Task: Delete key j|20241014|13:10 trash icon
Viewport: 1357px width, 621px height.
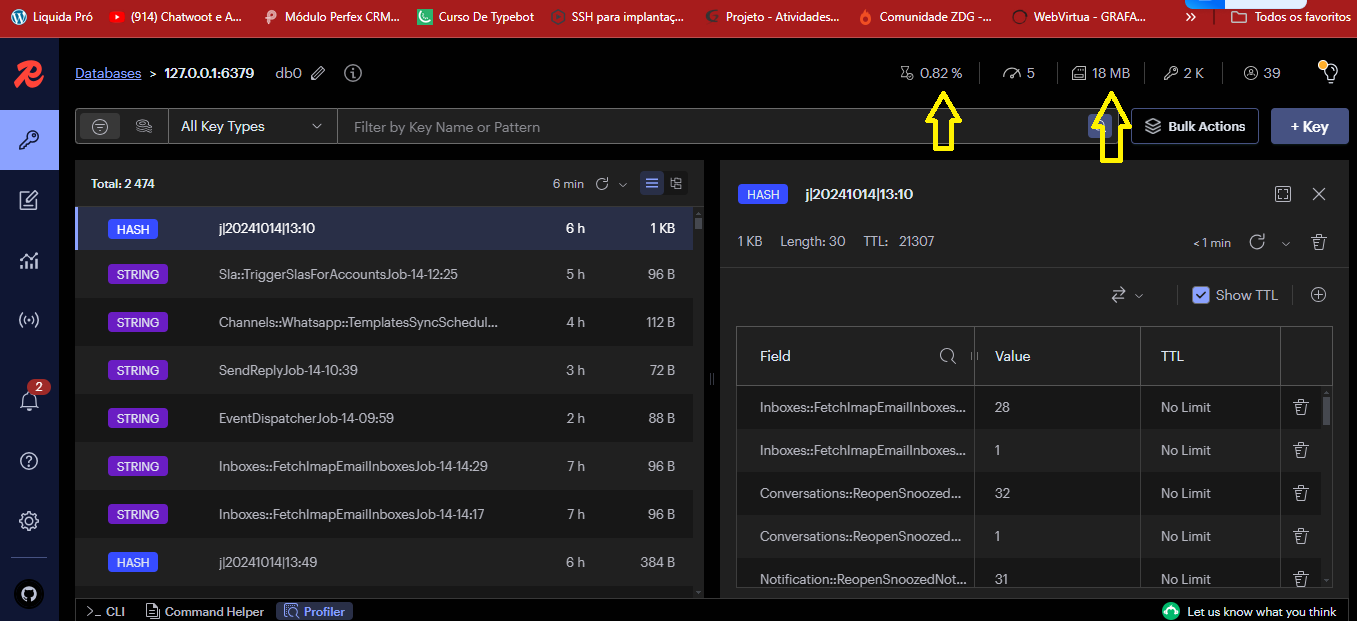Action: [x=1319, y=242]
